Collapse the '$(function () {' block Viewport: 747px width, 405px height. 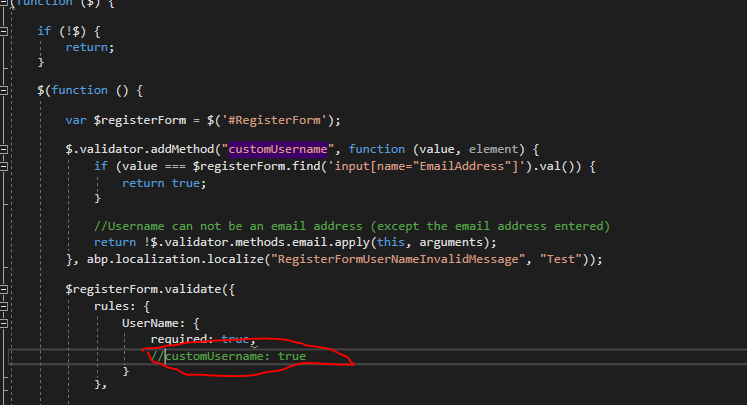click(4, 91)
